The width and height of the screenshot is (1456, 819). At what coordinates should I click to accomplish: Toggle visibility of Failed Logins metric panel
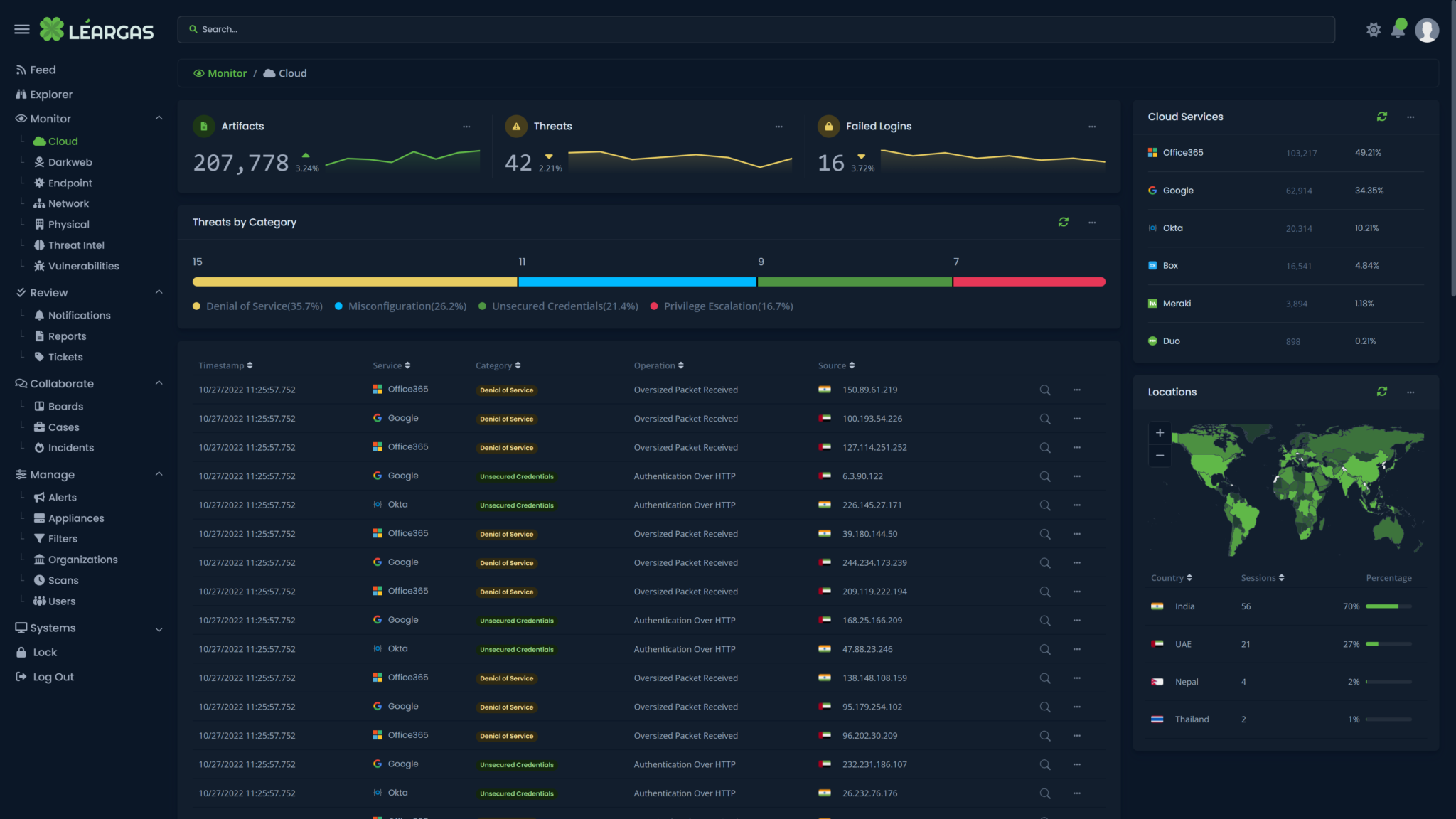point(1093,126)
